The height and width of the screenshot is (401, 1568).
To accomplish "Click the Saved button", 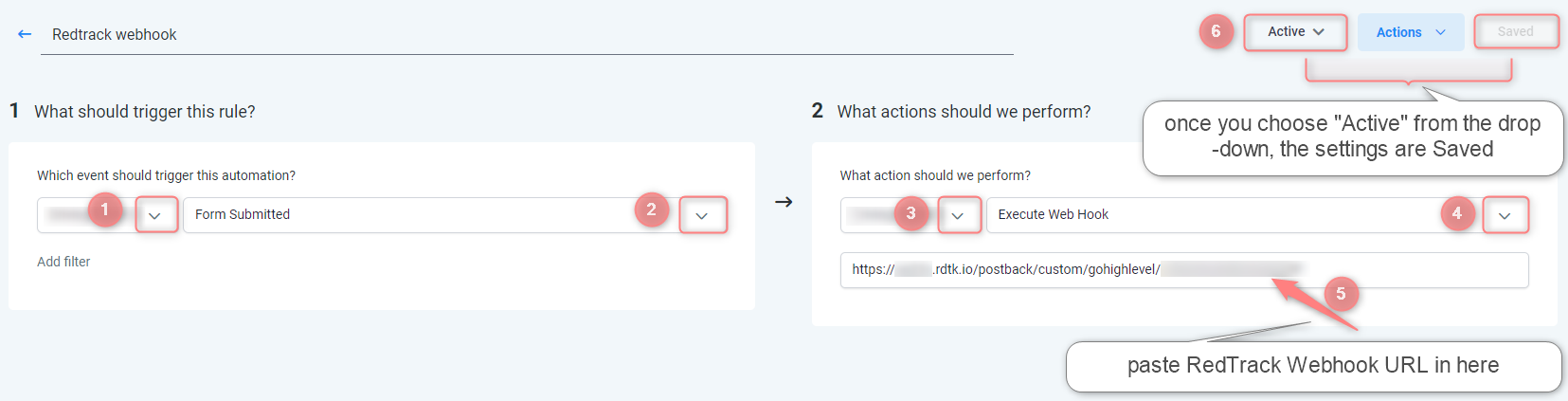I will pyautogui.click(x=1515, y=31).
